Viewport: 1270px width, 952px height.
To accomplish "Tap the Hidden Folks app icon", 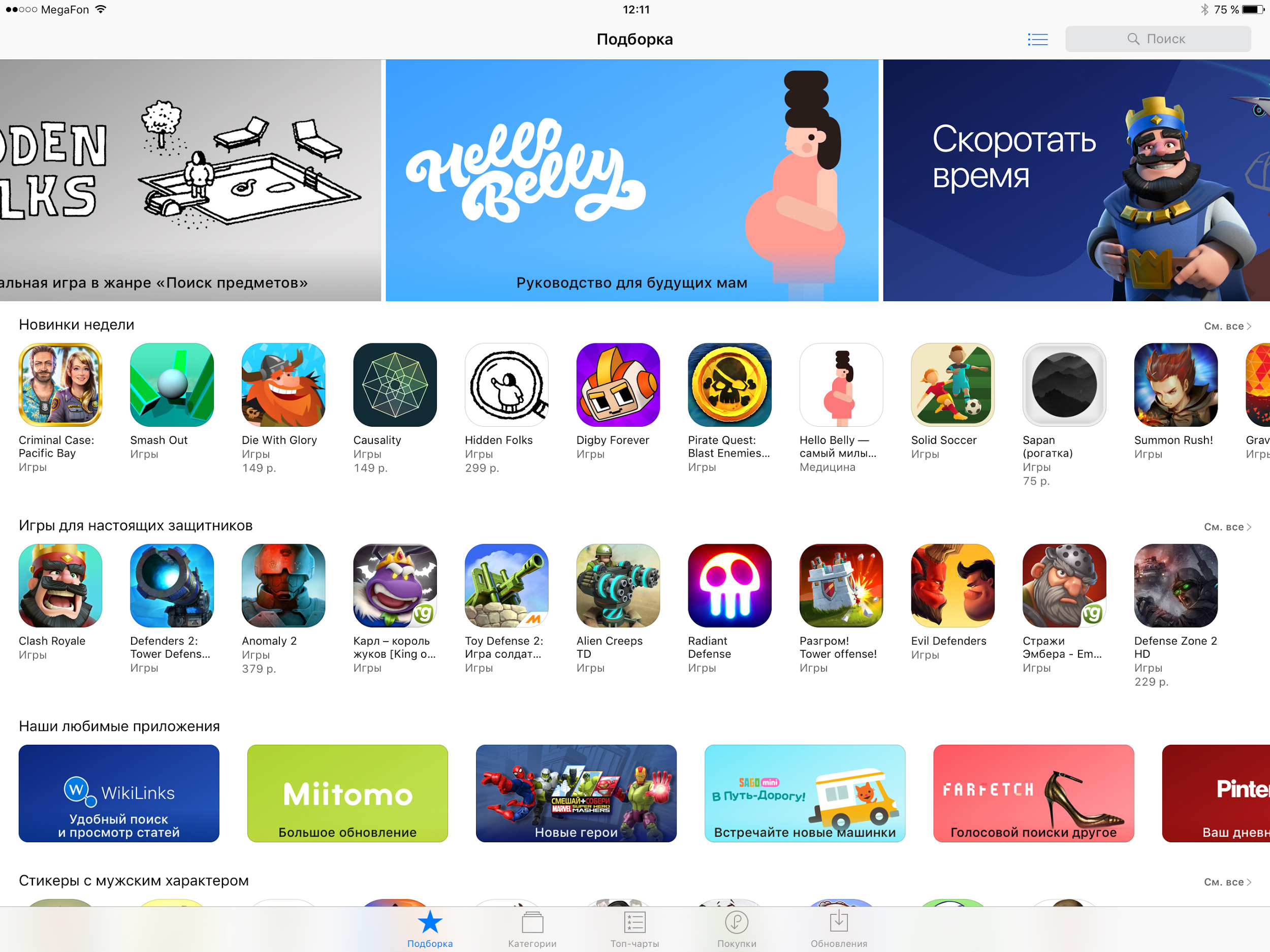I will click(x=506, y=385).
